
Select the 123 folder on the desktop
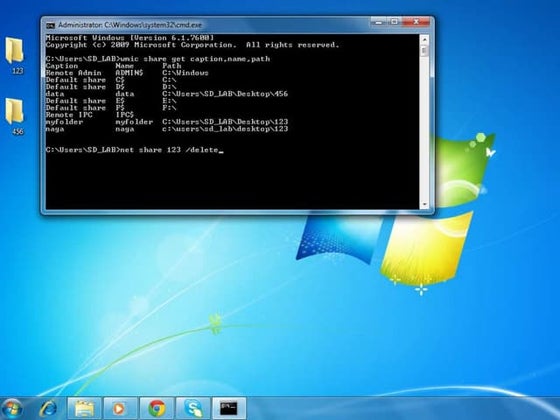pyautogui.click(x=15, y=55)
